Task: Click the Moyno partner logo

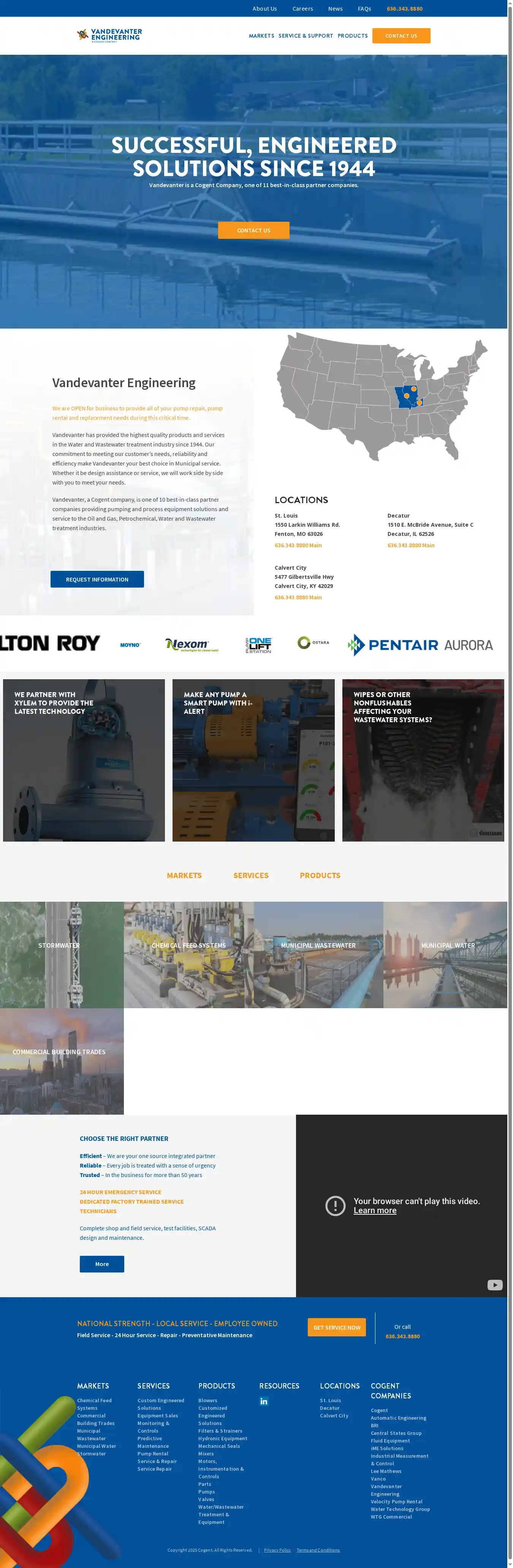Action: click(x=130, y=645)
